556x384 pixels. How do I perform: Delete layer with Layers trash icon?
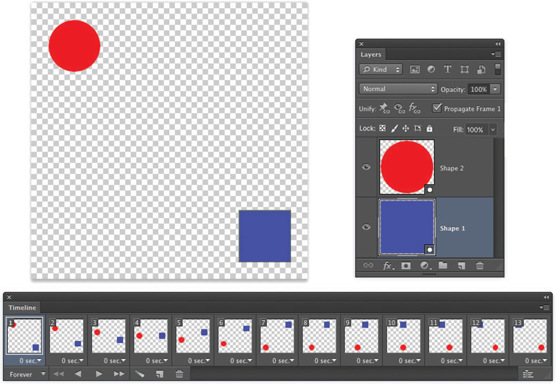479,265
